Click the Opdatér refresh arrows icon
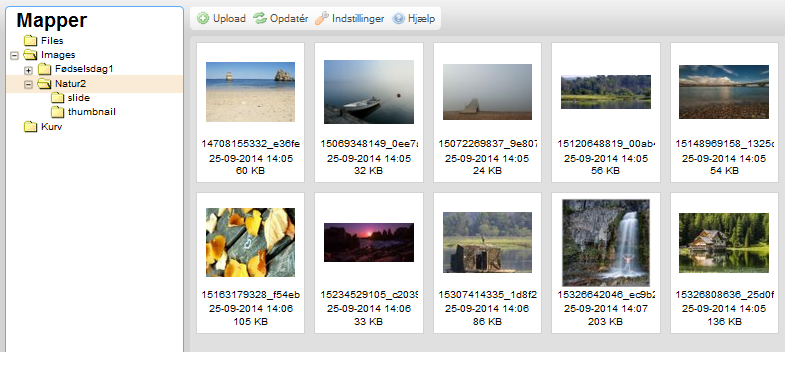The image size is (801, 387). tap(260, 18)
